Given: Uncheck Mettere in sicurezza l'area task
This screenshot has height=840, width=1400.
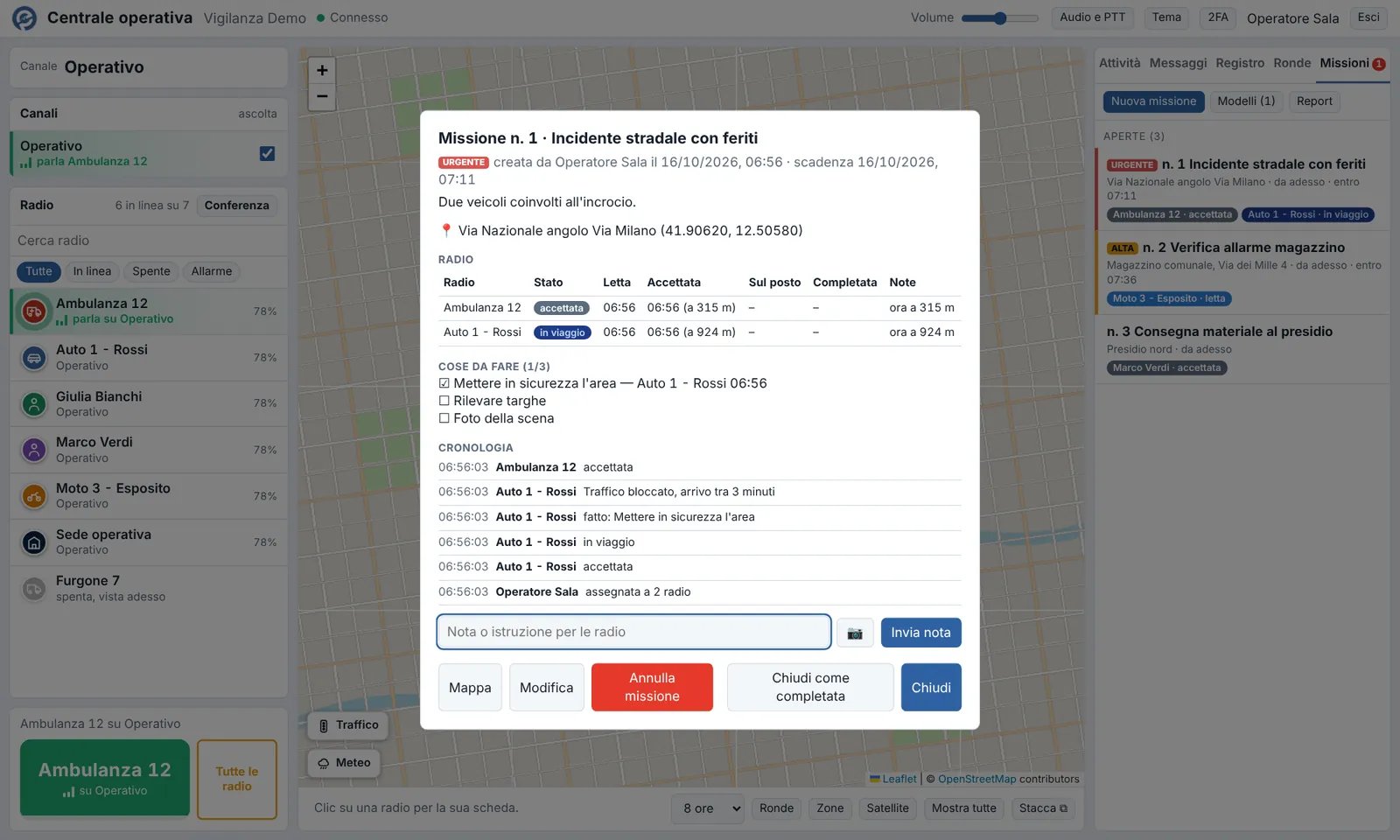Looking at the screenshot, I should point(444,383).
